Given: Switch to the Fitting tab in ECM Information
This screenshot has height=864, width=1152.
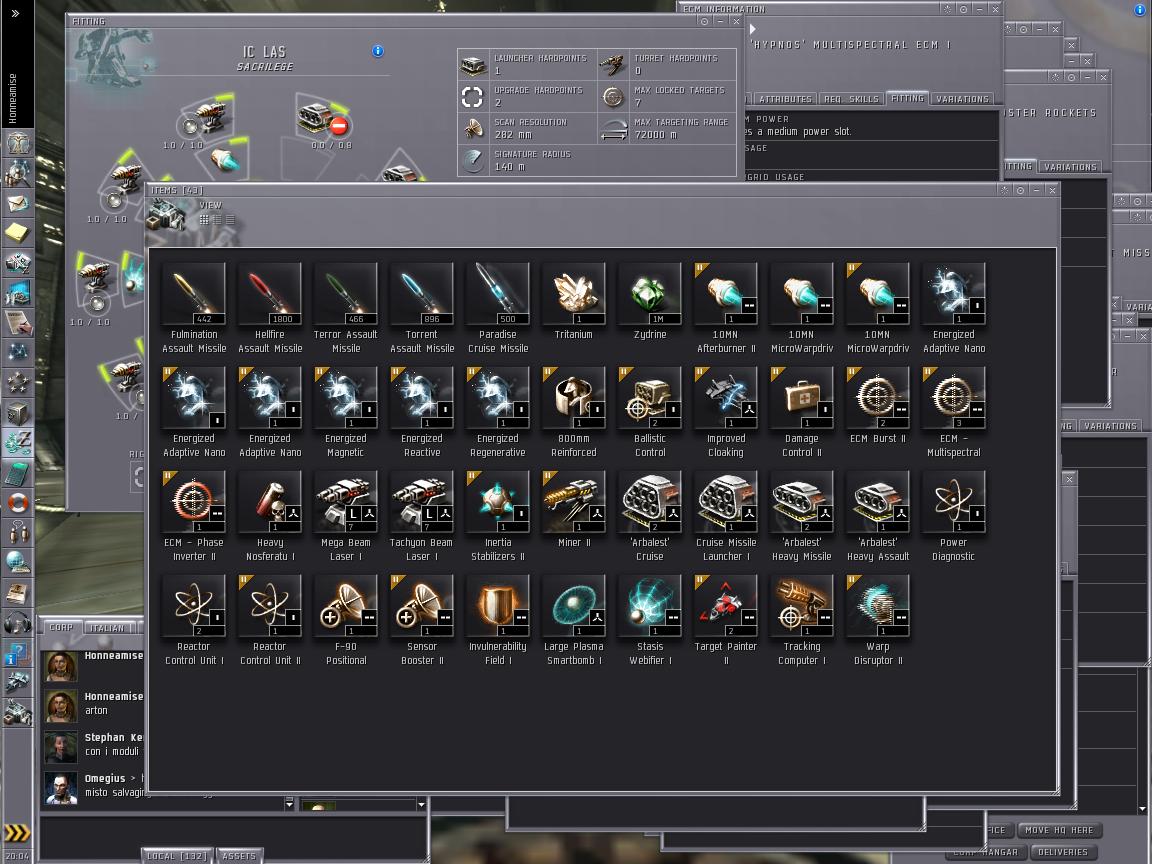Looking at the screenshot, I should click(907, 98).
